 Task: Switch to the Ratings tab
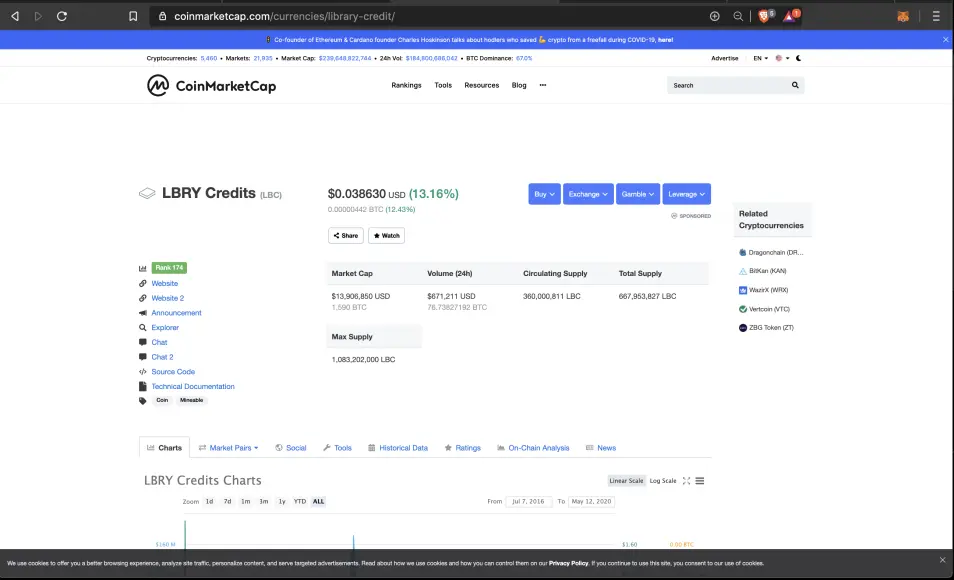[462, 448]
